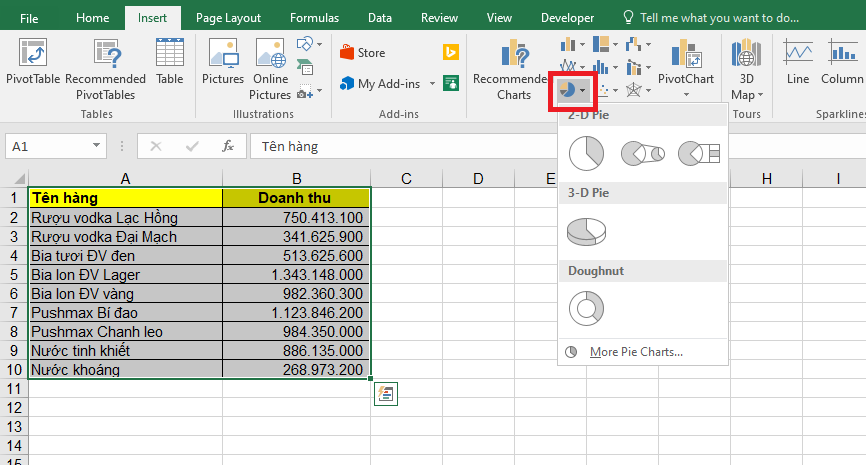Open the PivotChart dropdown
Image resolution: width=866 pixels, height=465 pixels.
click(x=686, y=94)
